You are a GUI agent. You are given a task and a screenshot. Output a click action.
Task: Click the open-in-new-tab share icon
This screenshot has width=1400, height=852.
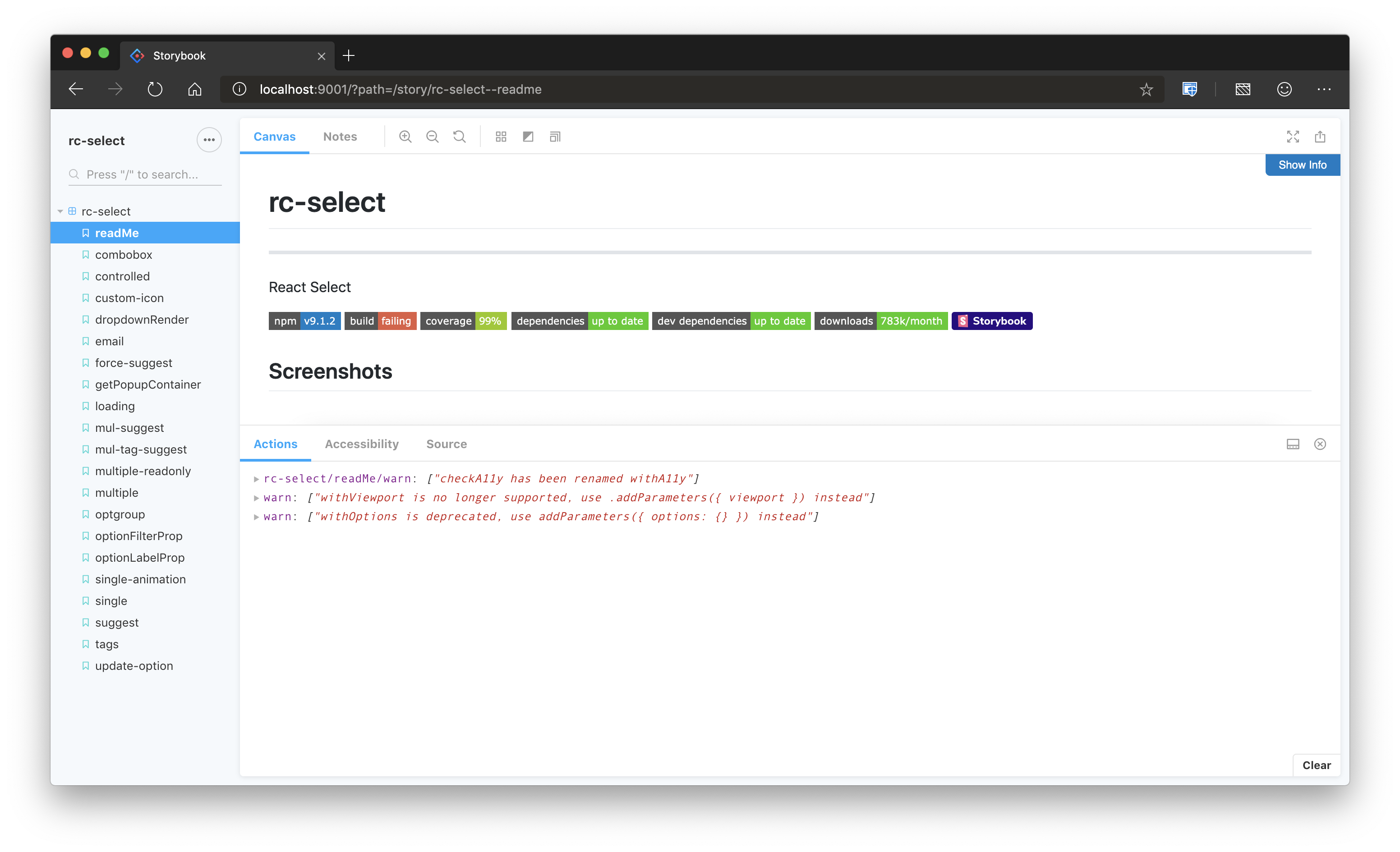(1320, 136)
